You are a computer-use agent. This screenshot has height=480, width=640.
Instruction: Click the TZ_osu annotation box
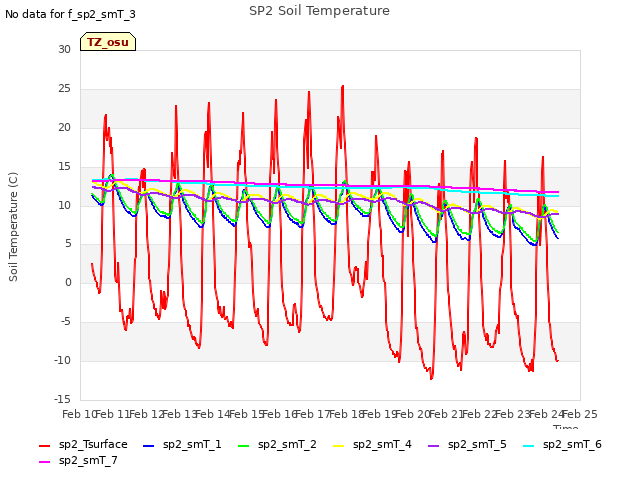108,42
